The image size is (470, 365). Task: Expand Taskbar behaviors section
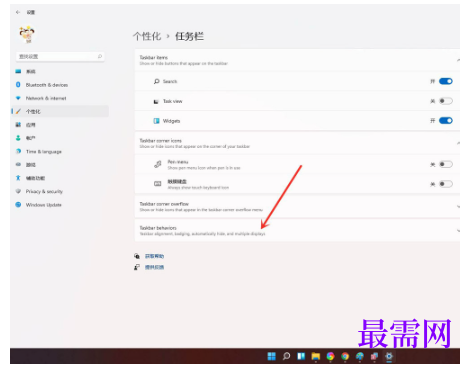297,230
